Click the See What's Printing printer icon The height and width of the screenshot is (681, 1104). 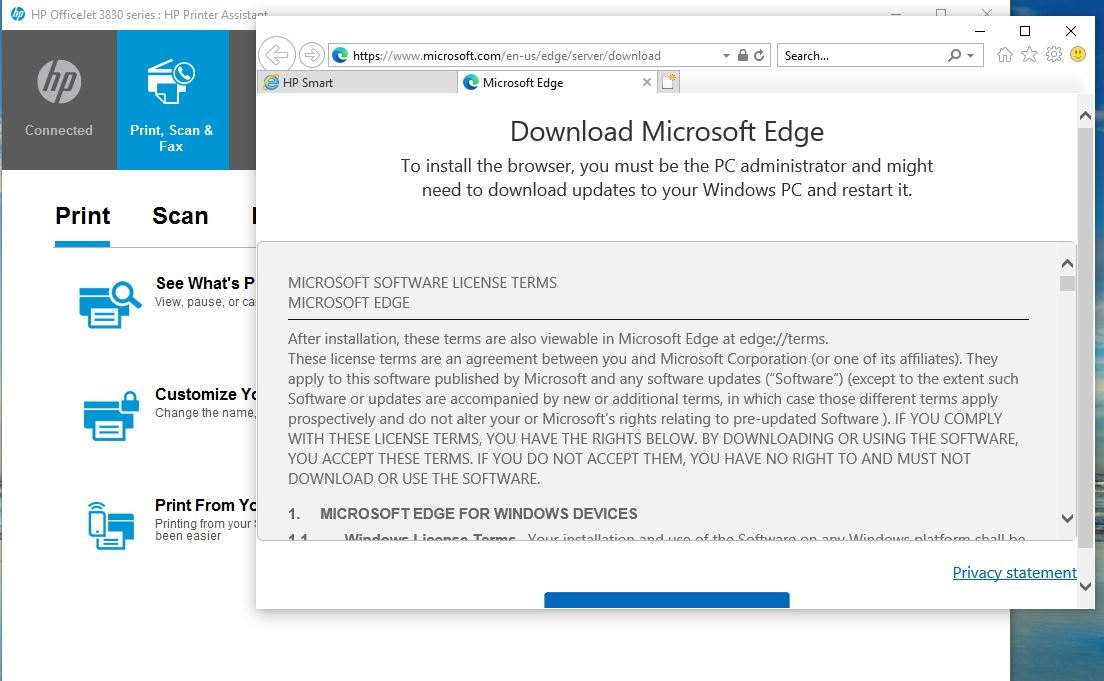coord(110,304)
